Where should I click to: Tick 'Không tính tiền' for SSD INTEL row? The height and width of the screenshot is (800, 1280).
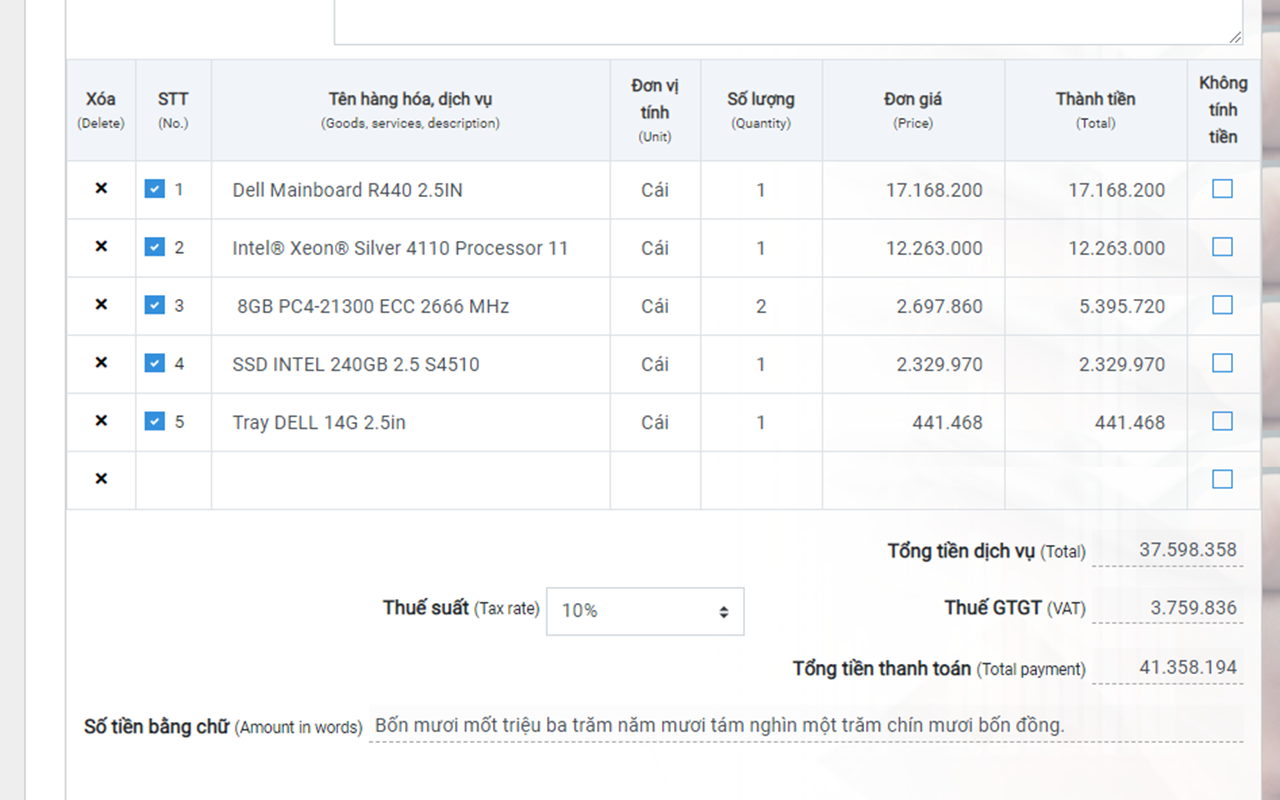pyautogui.click(x=1222, y=363)
